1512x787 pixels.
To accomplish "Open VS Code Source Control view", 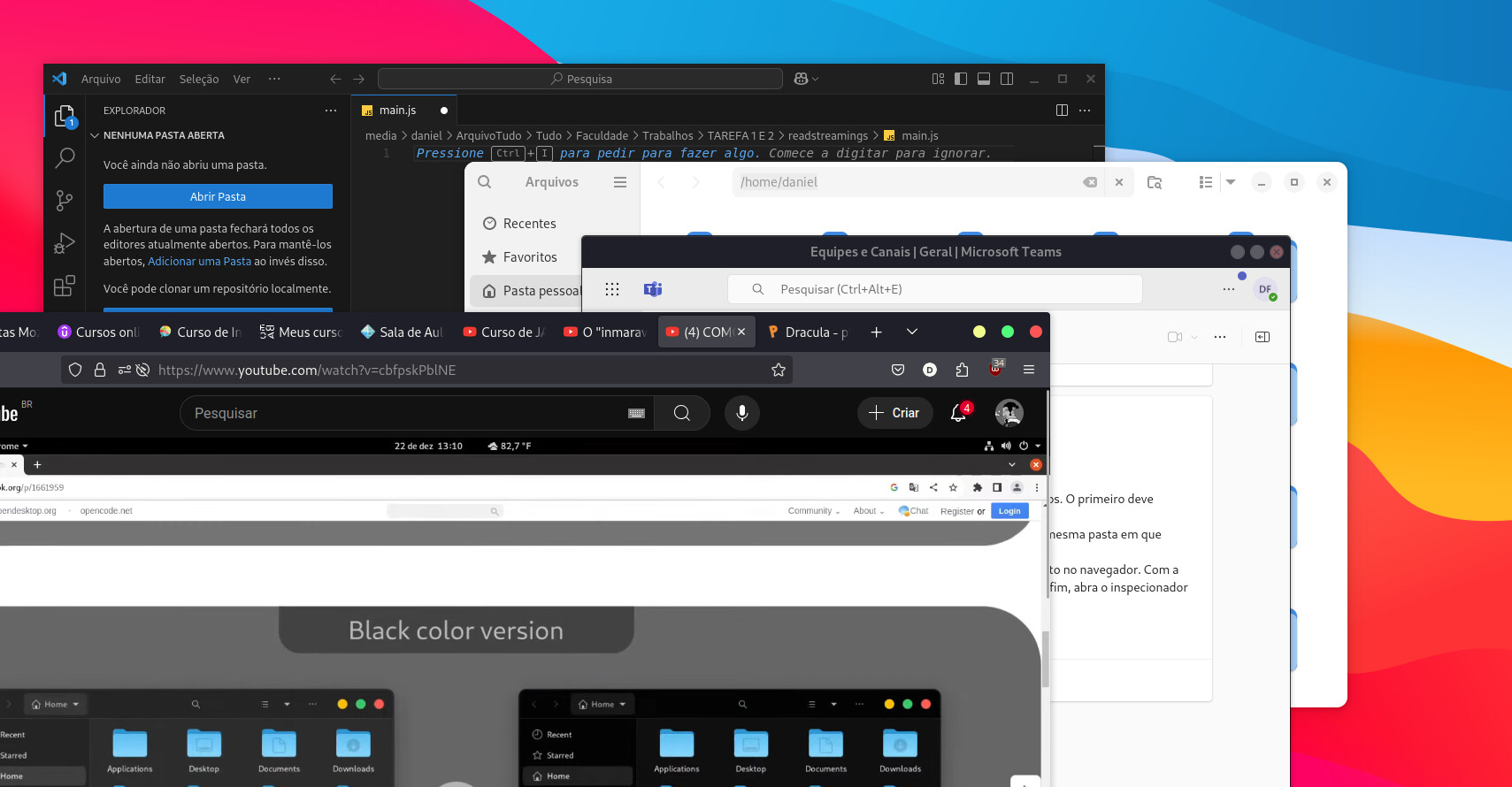I will click(x=65, y=201).
